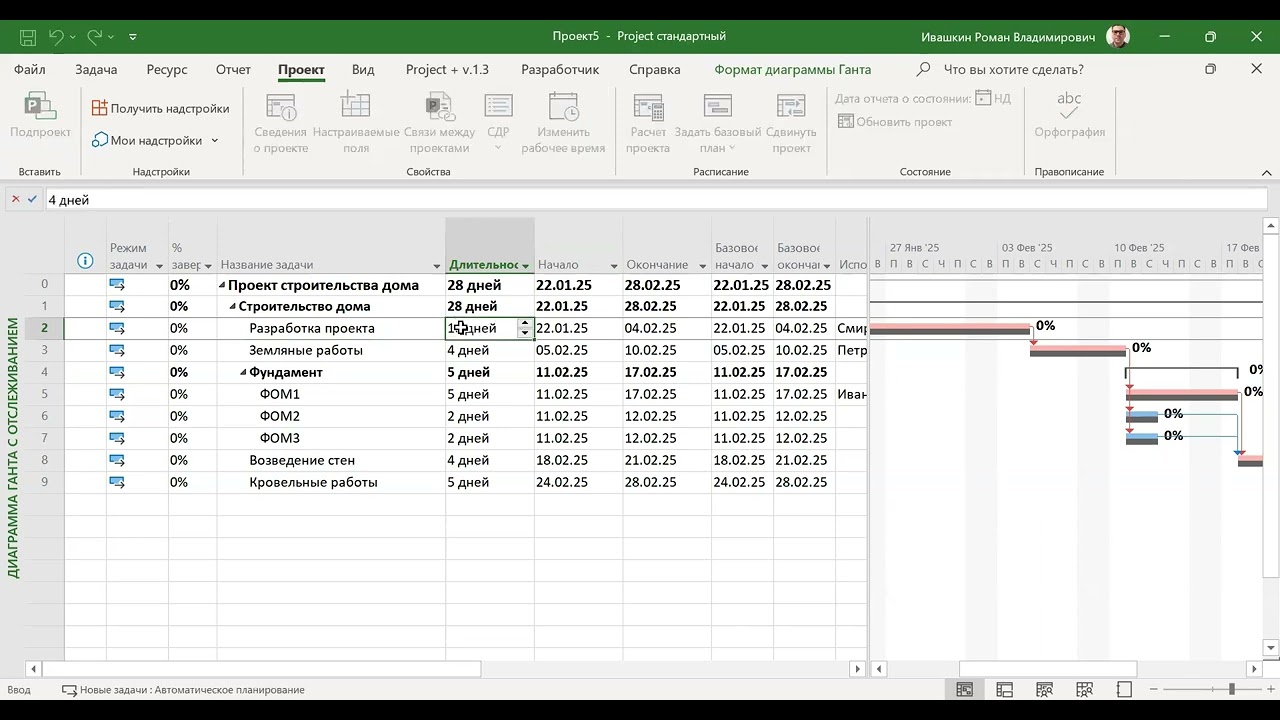Switch to the Задача tab
This screenshot has height=720, width=1280.
96,69
